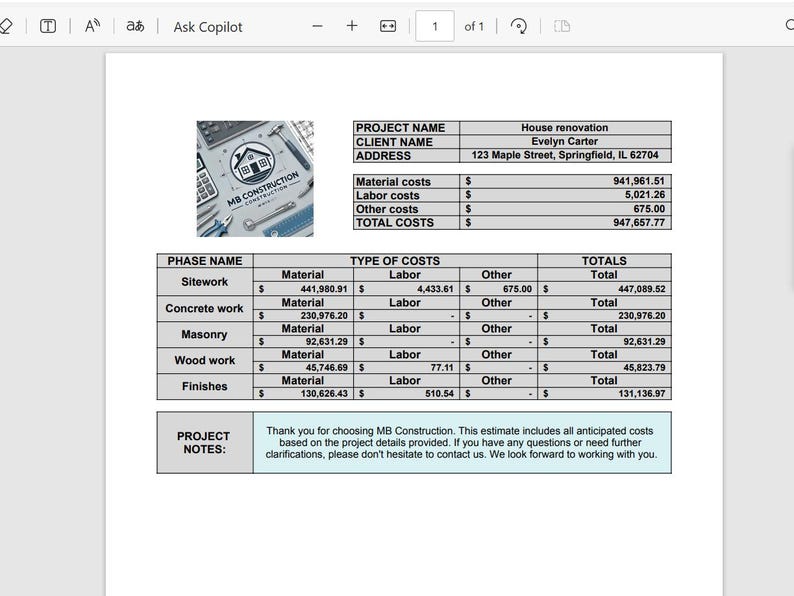Select Wood work labor value 77.11

coord(442,368)
